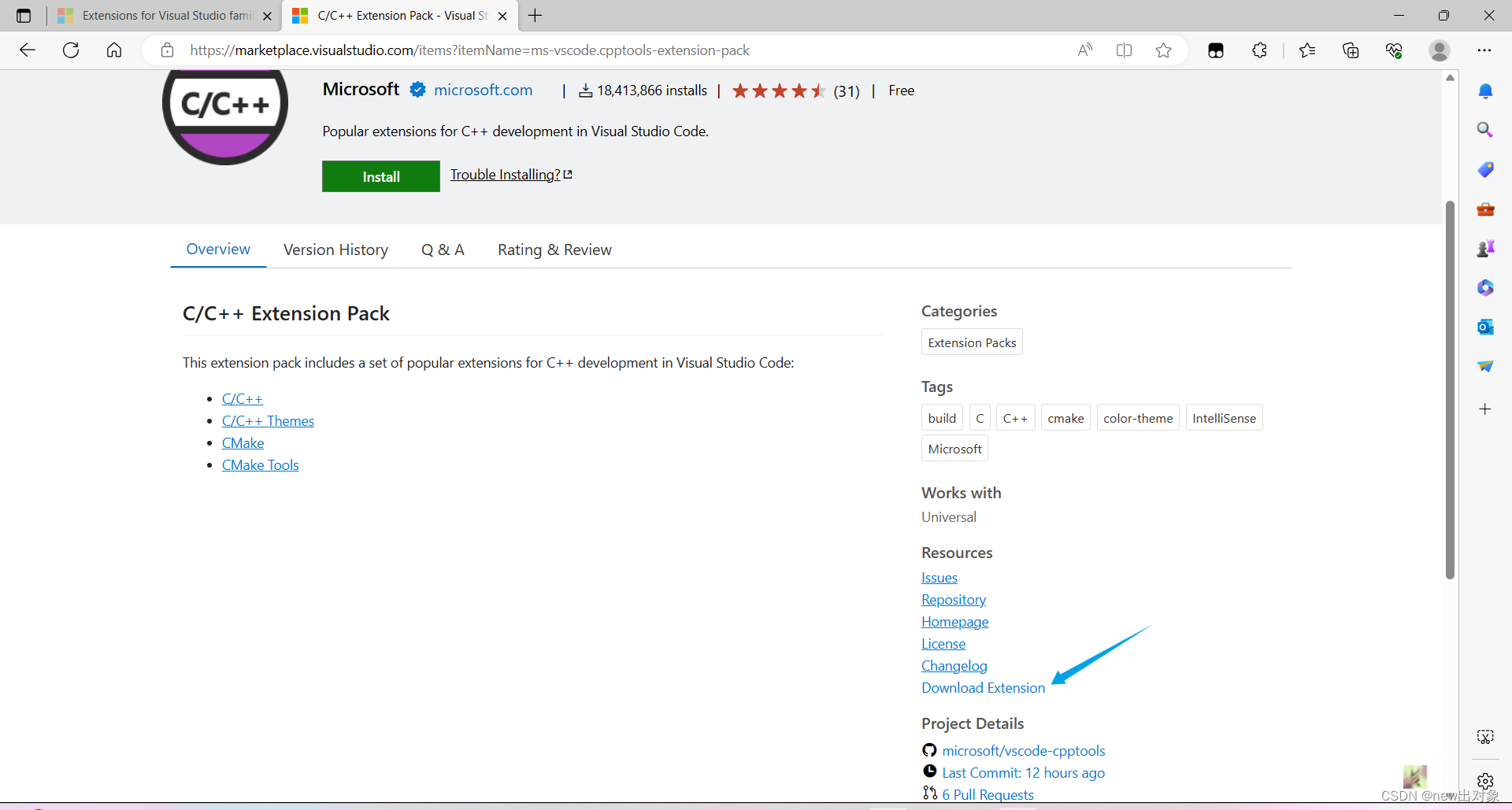Go back using the browser back arrow
1512x810 pixels.
point(28,50)
